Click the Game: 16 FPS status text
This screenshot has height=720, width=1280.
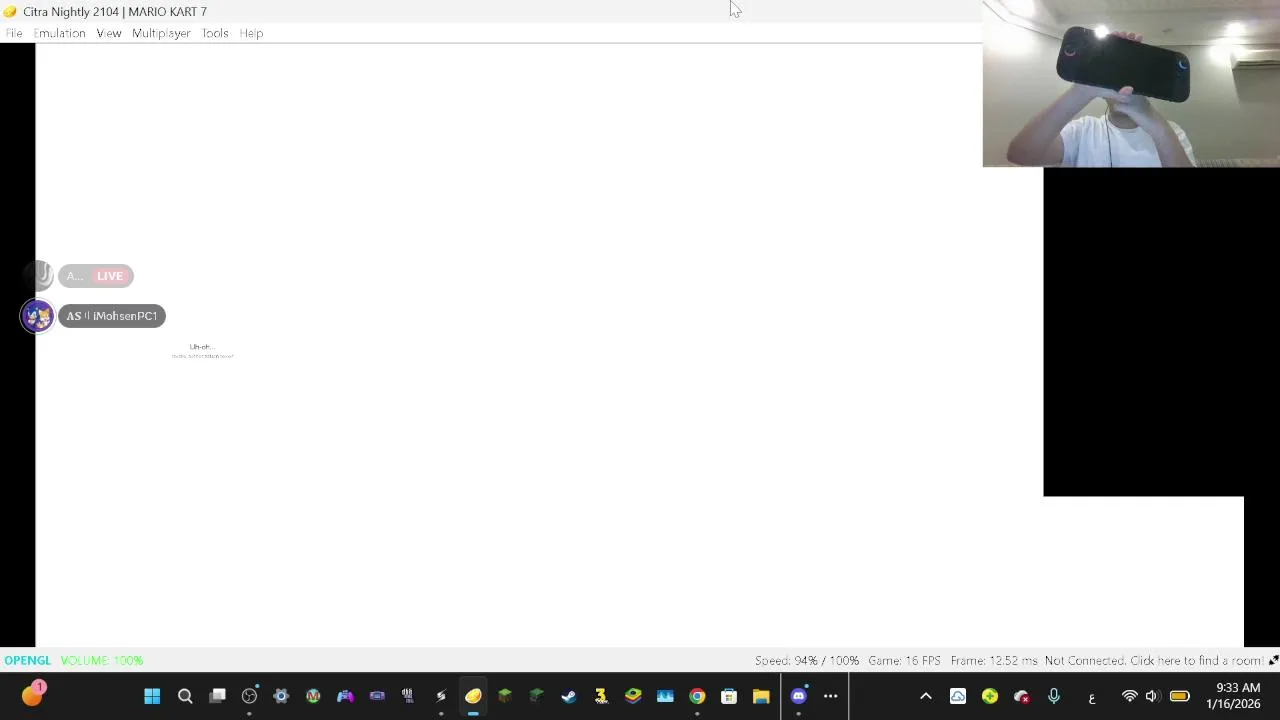904,660
